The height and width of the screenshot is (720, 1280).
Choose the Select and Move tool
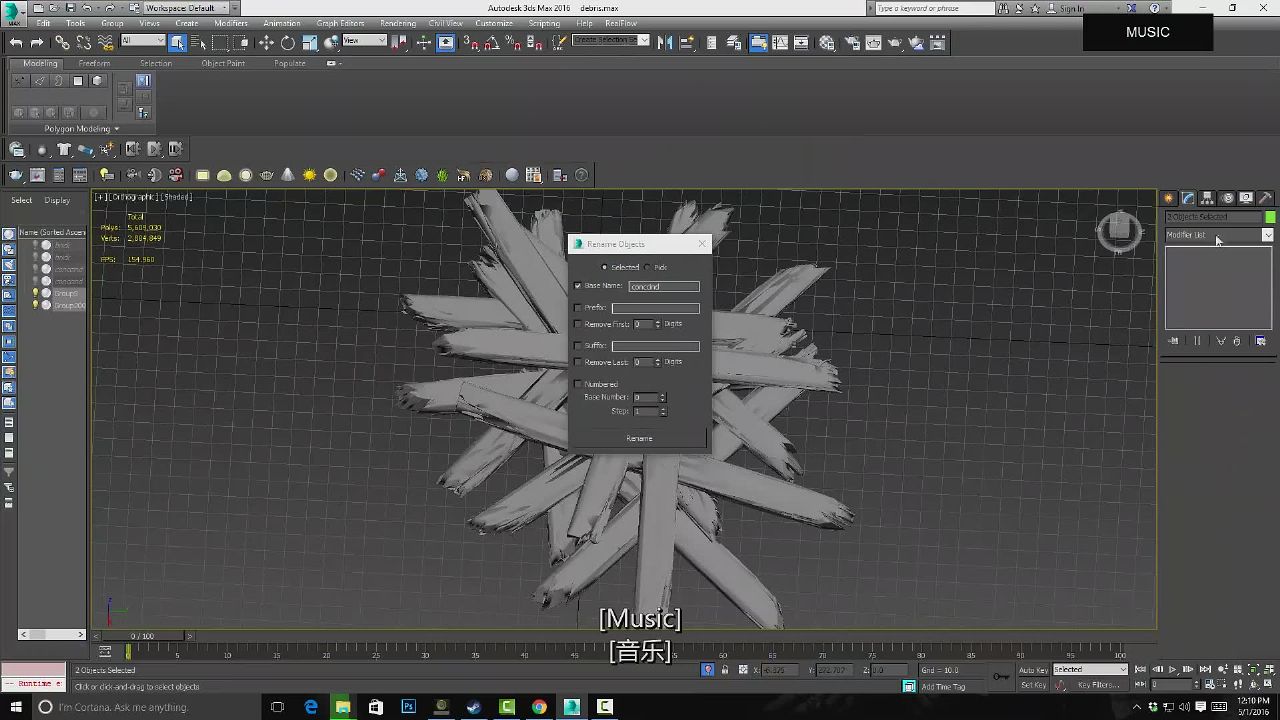266,42
